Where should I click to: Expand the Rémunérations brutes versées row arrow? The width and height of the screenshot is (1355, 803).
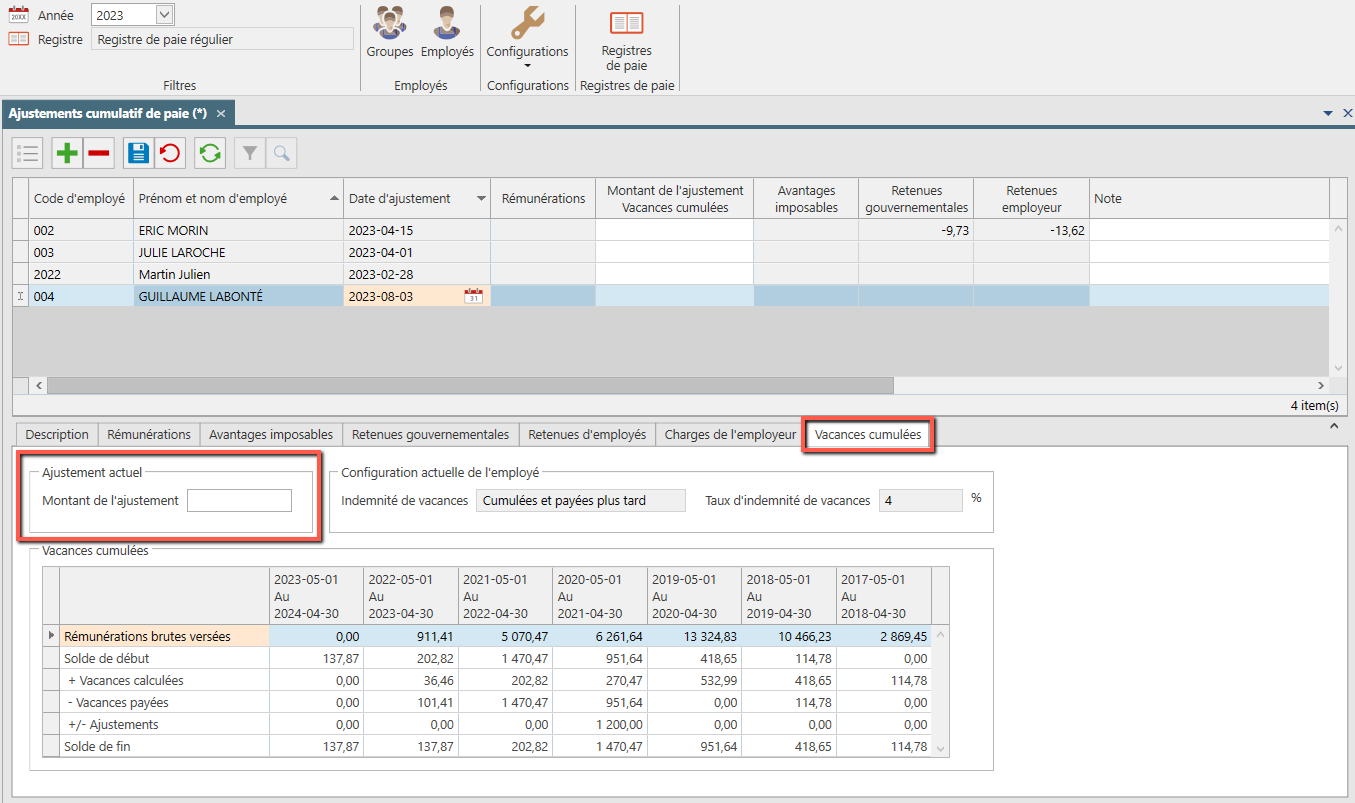click(x=51, y=635)
